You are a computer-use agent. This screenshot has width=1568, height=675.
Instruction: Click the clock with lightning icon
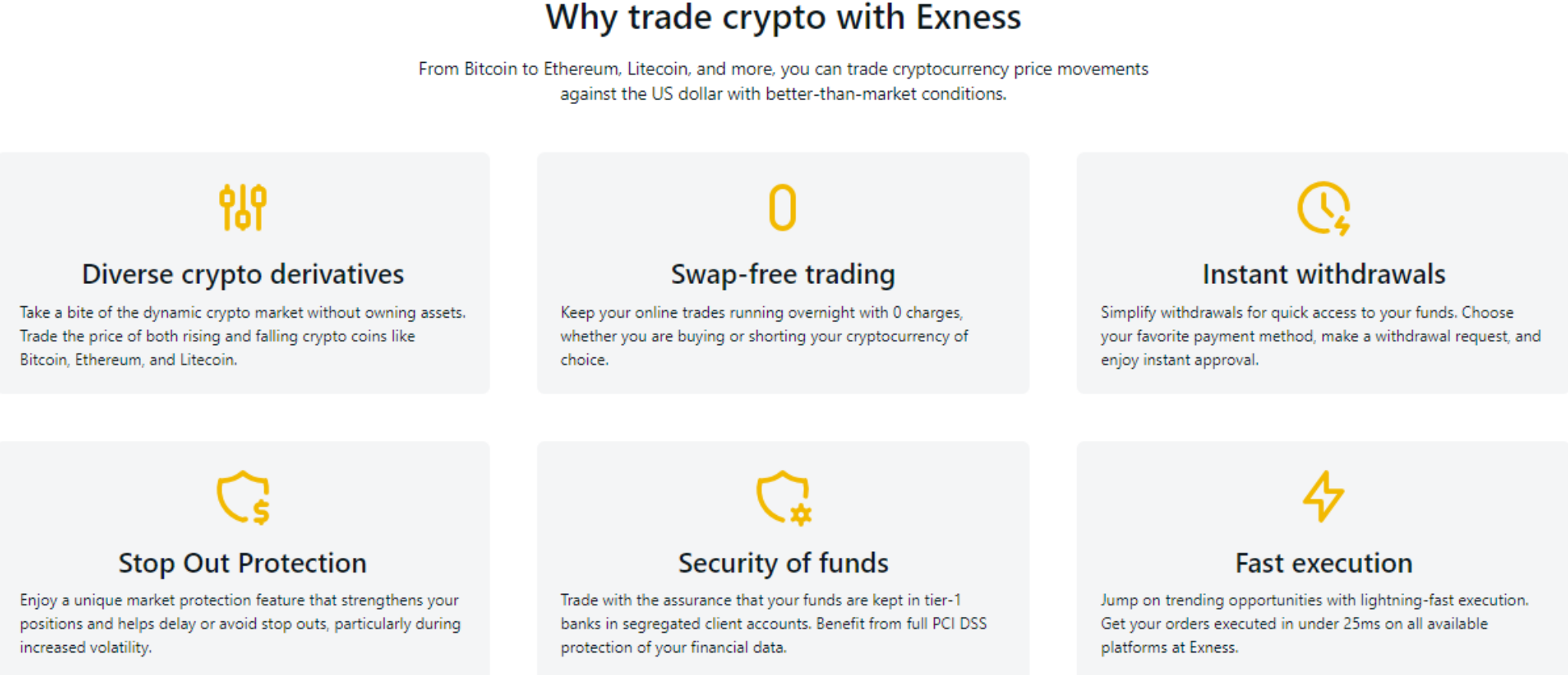[x=1323, y=207]
